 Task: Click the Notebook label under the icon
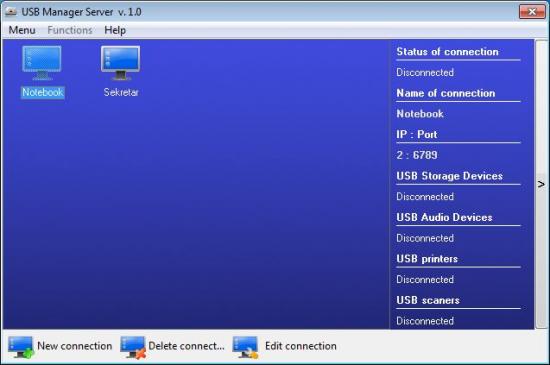[x=42, y=92]
